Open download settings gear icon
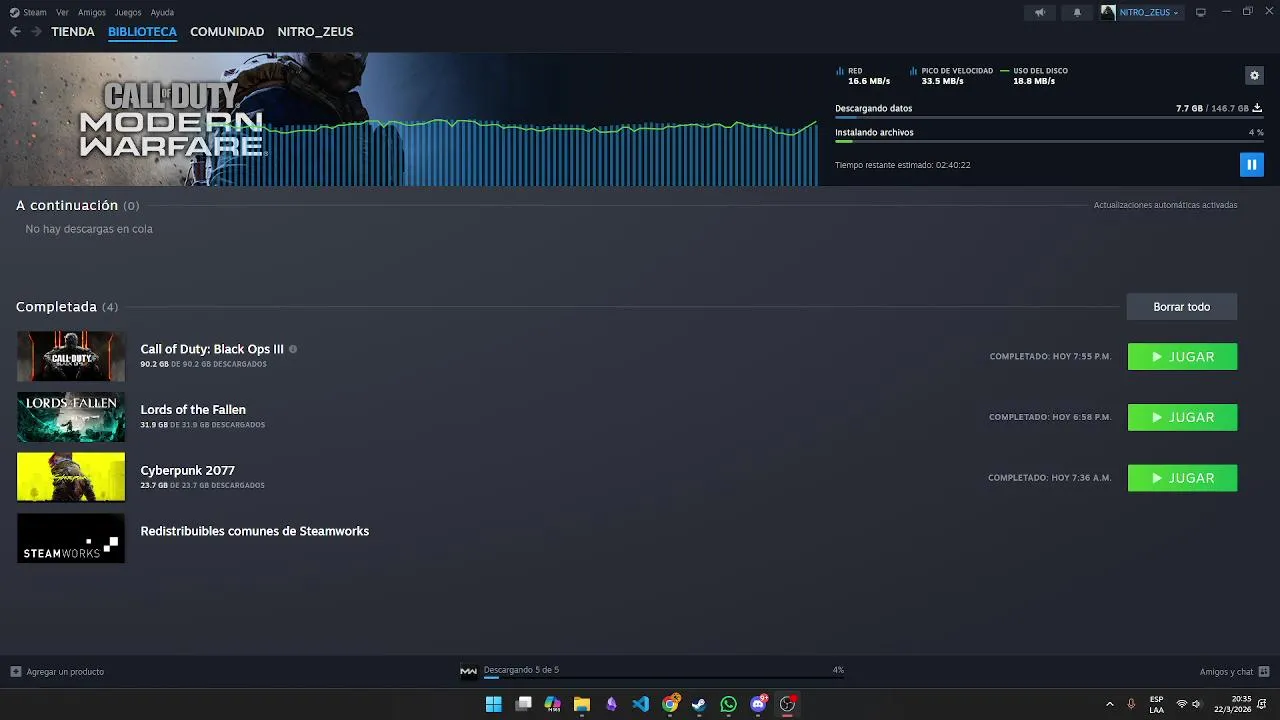The height and width of the screenshot is (720, 1280). [x=1254, y=75]
